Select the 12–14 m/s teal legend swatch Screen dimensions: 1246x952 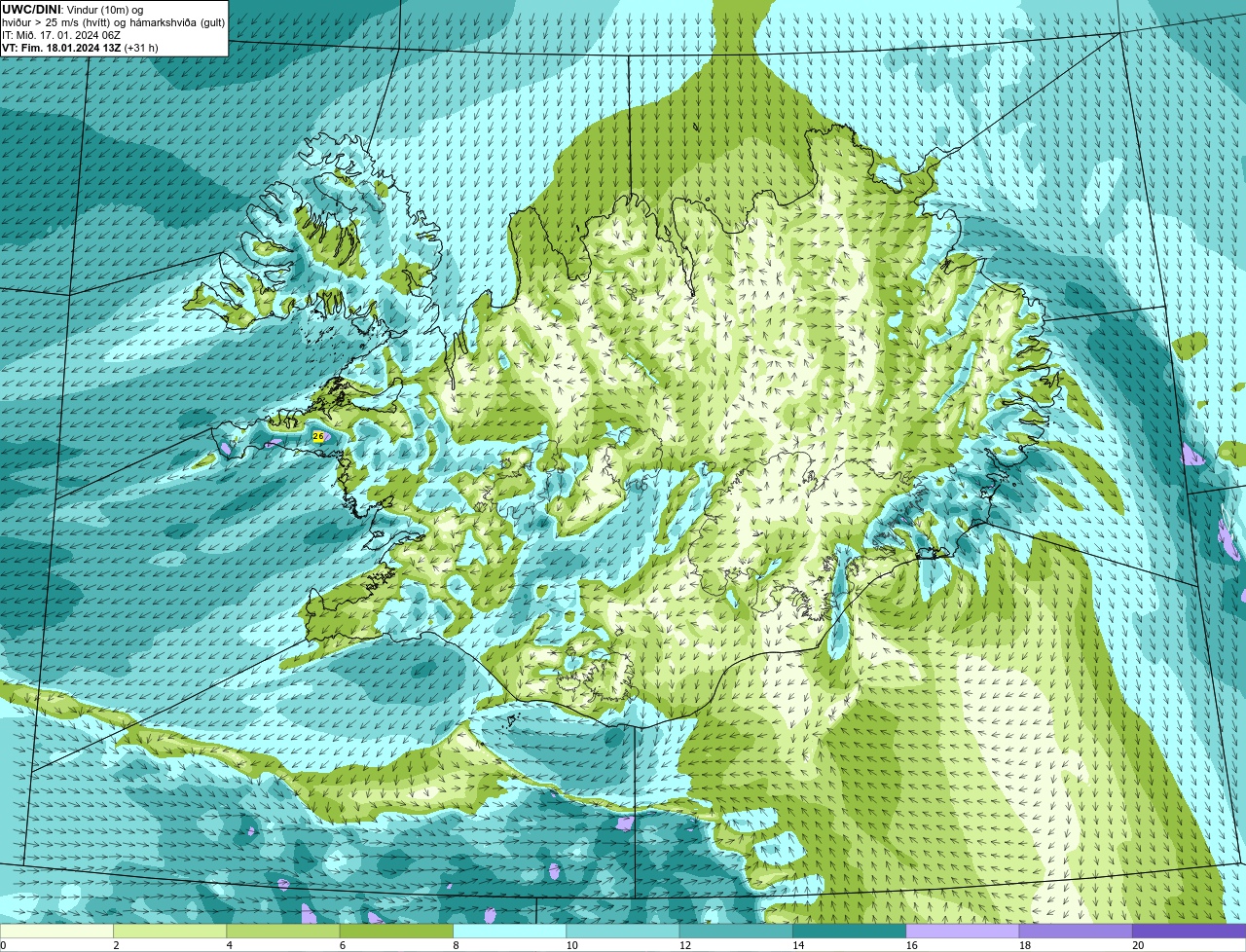click(x=736, y=931)
